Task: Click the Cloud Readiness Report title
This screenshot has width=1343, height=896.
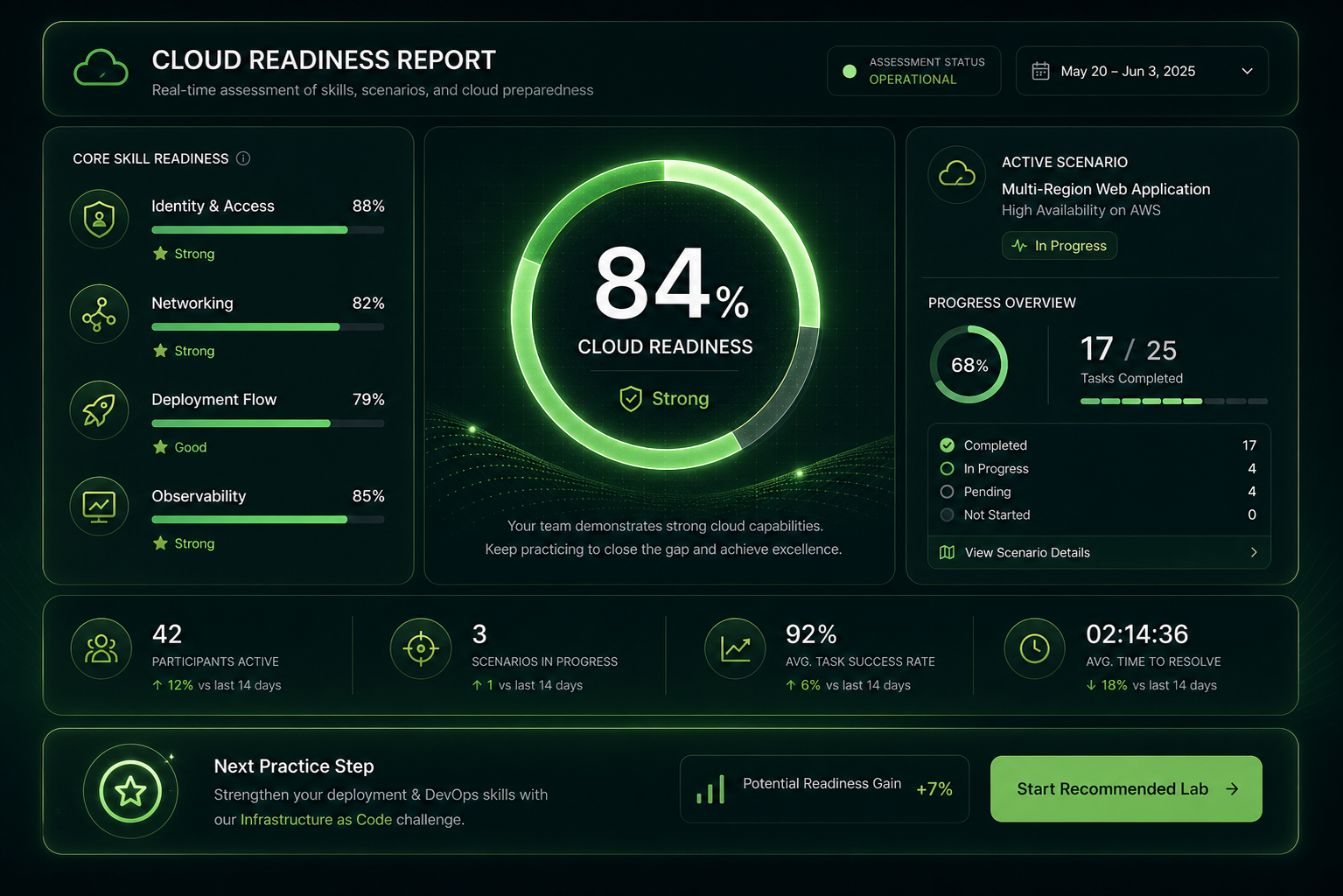Action: (x=324, y=60)
